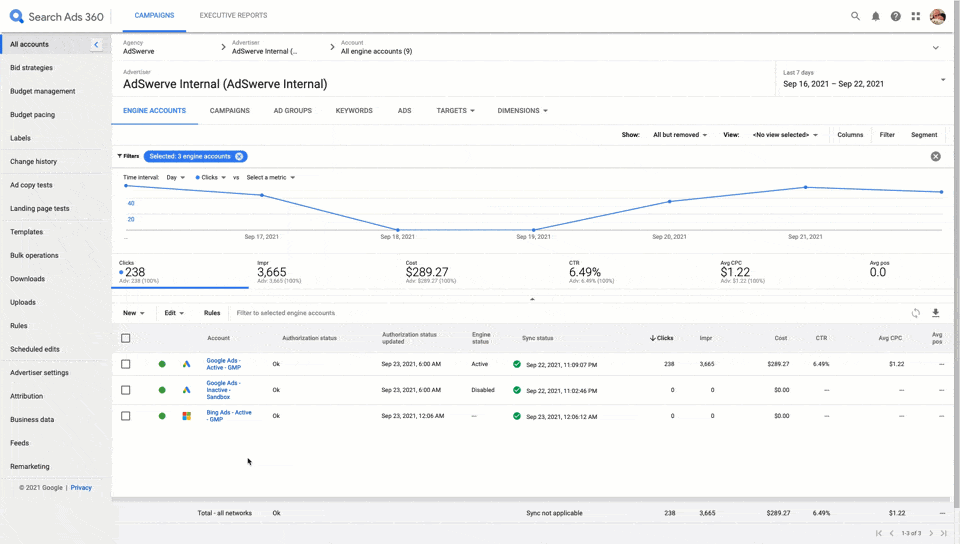Open the Select a metric dropdown

point(271,177)
